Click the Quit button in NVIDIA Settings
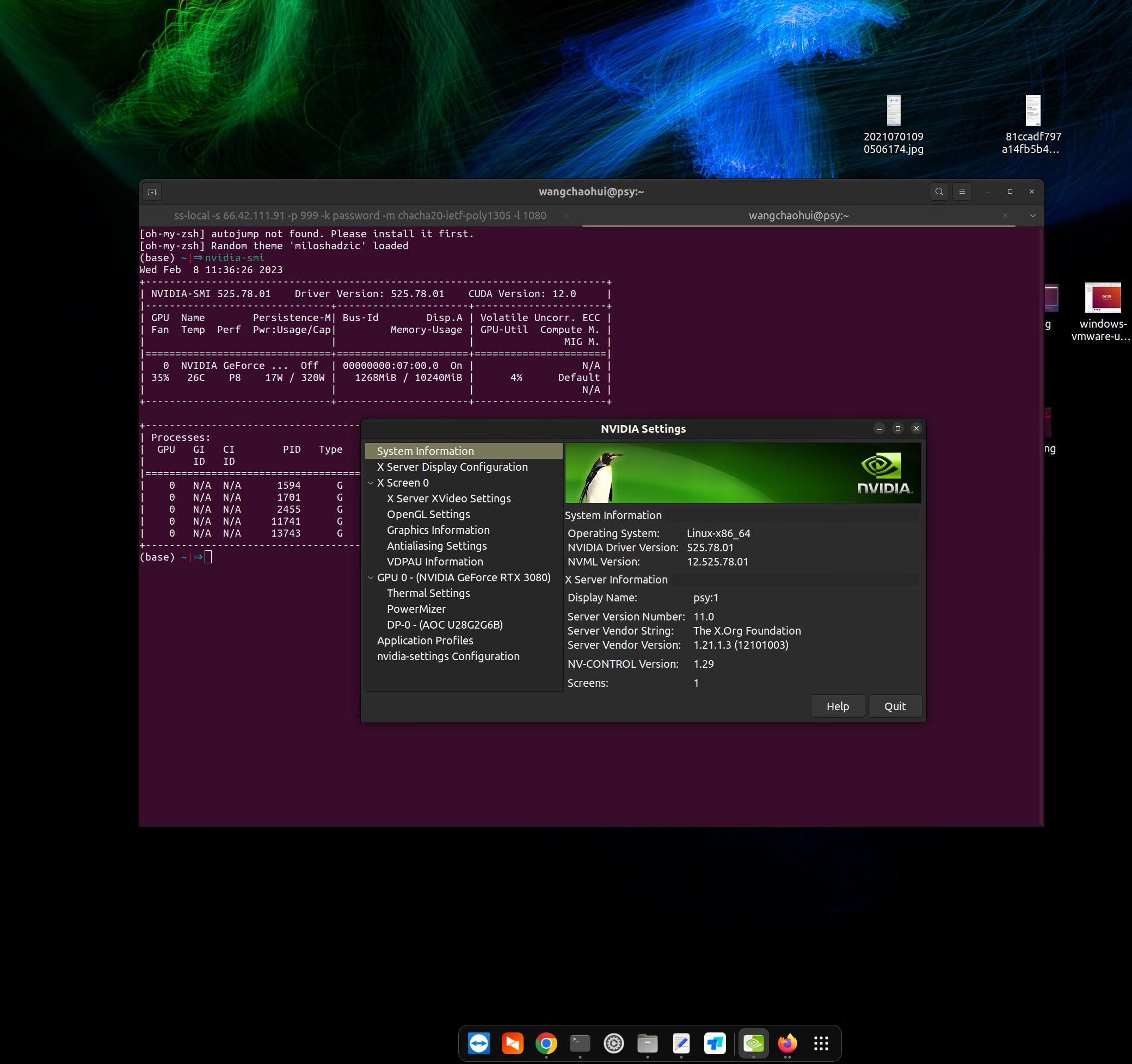Screen dimensions: 1132x1064 pyautogui.click(x=895, y=706)
